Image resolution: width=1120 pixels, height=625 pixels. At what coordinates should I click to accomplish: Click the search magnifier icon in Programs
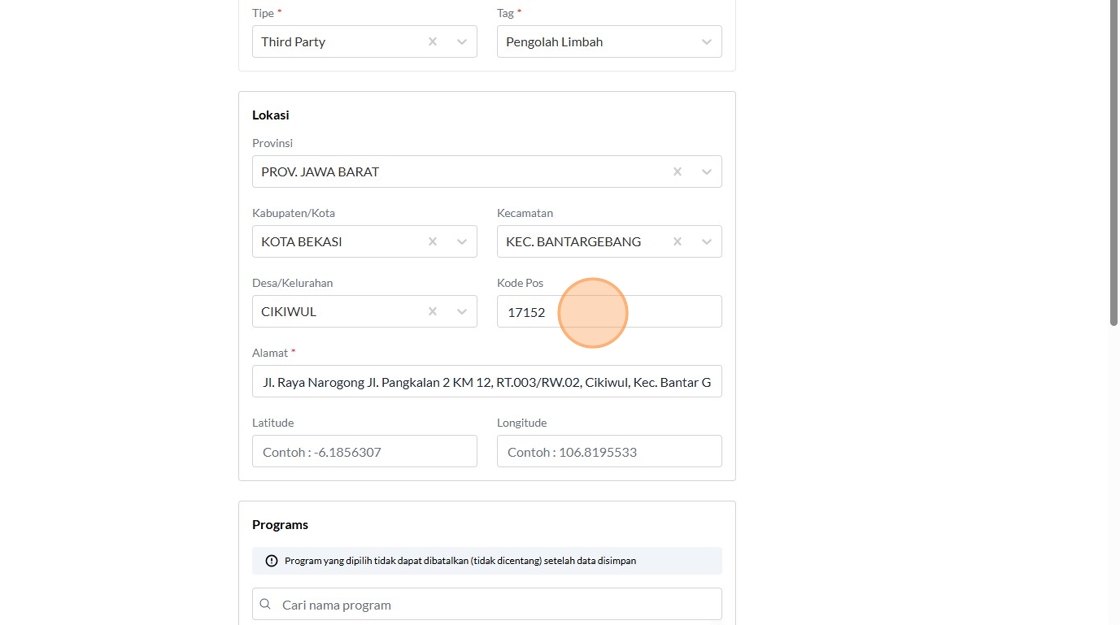click(265, 604)
